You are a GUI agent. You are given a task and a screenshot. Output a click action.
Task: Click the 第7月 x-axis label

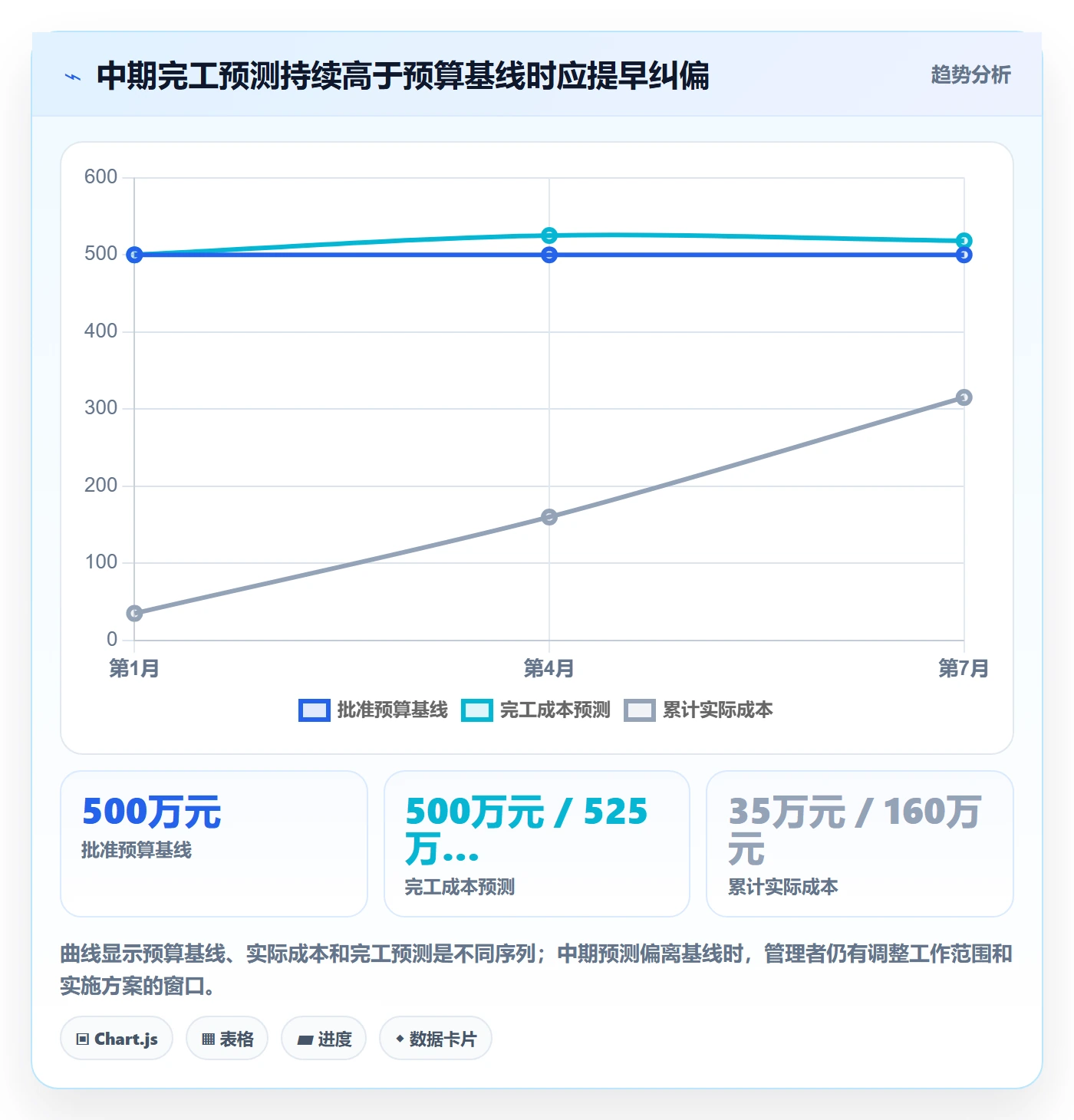964,668
